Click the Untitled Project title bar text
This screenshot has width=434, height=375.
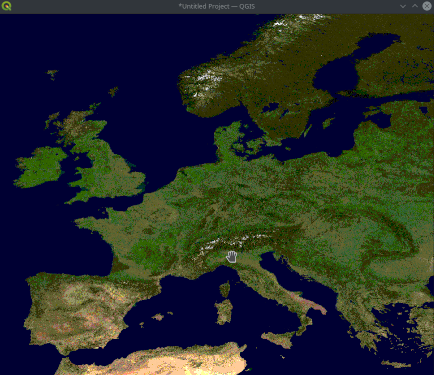point(217,6)
